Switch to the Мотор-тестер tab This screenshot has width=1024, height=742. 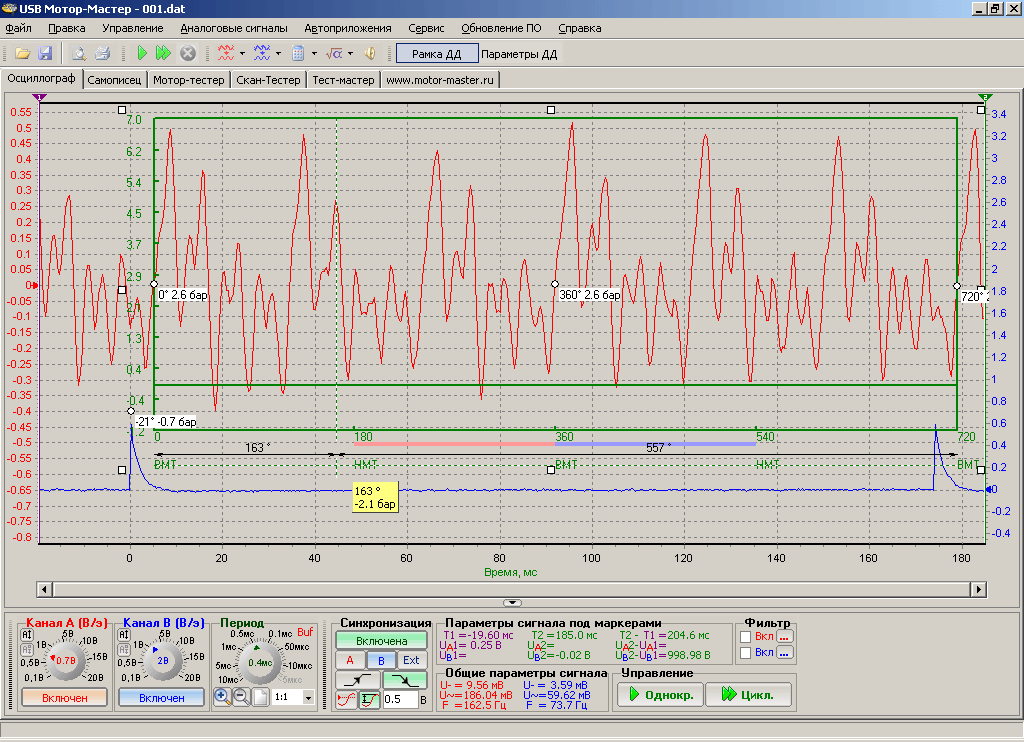click(189, 80)
